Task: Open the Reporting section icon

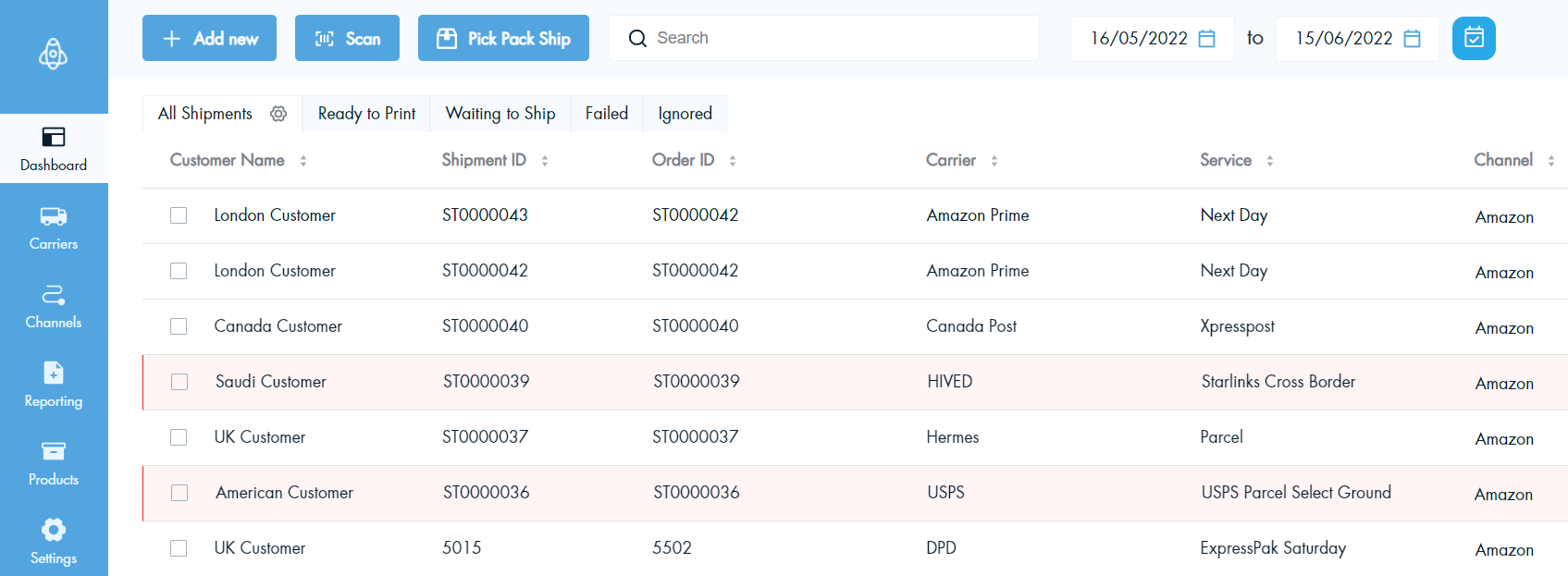Action: coord(54,374)
